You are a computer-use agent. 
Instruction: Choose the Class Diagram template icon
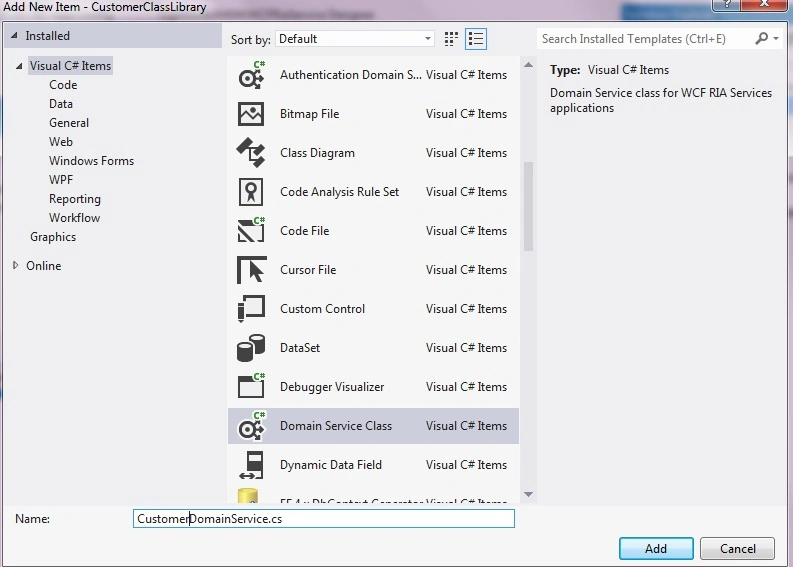coord(251,153)
